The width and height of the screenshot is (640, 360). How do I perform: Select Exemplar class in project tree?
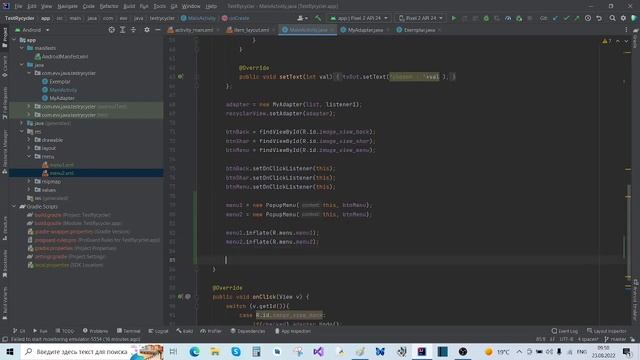pos(56,82)
